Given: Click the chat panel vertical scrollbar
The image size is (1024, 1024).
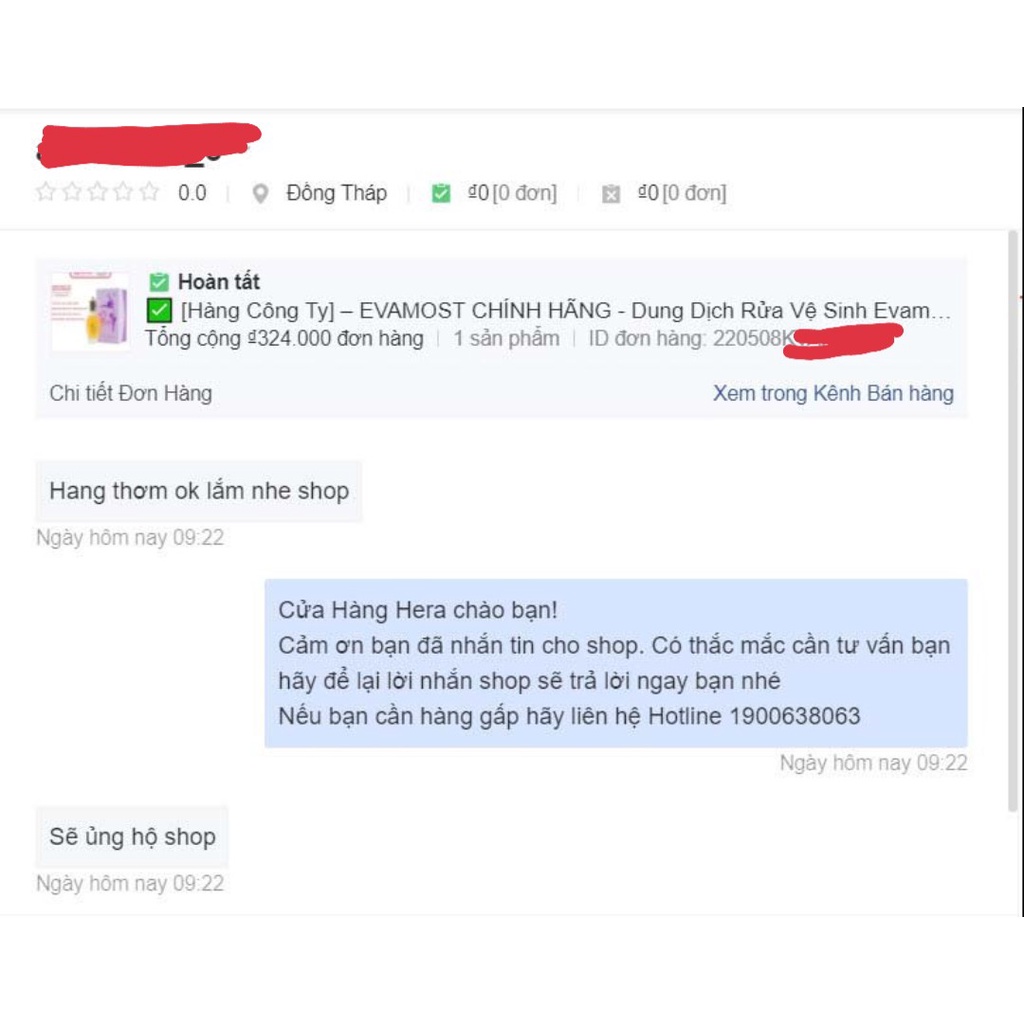Looking at the screenshot, I should click(1012, 520).
